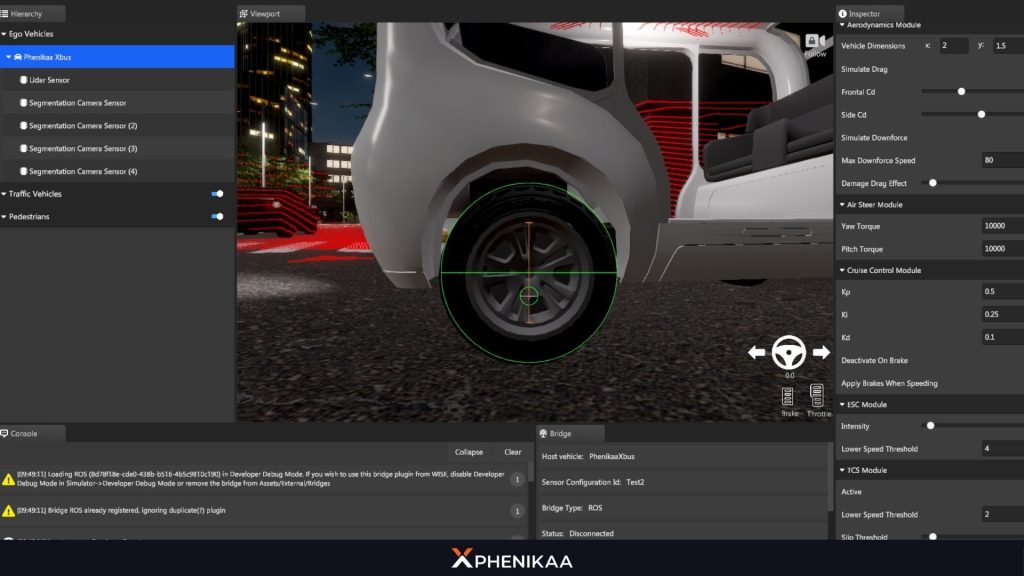
Task: Click icon of Segmentation Camera Sensor (4)
Action: click(x=24, y=171)
